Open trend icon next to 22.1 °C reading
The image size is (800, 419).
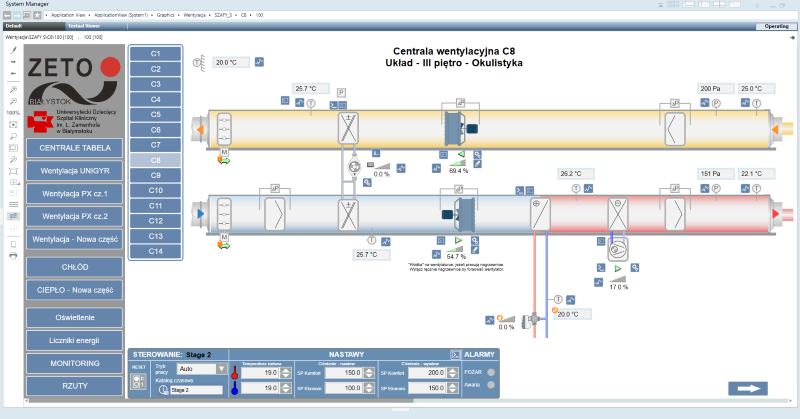click(x=745, y=188)
